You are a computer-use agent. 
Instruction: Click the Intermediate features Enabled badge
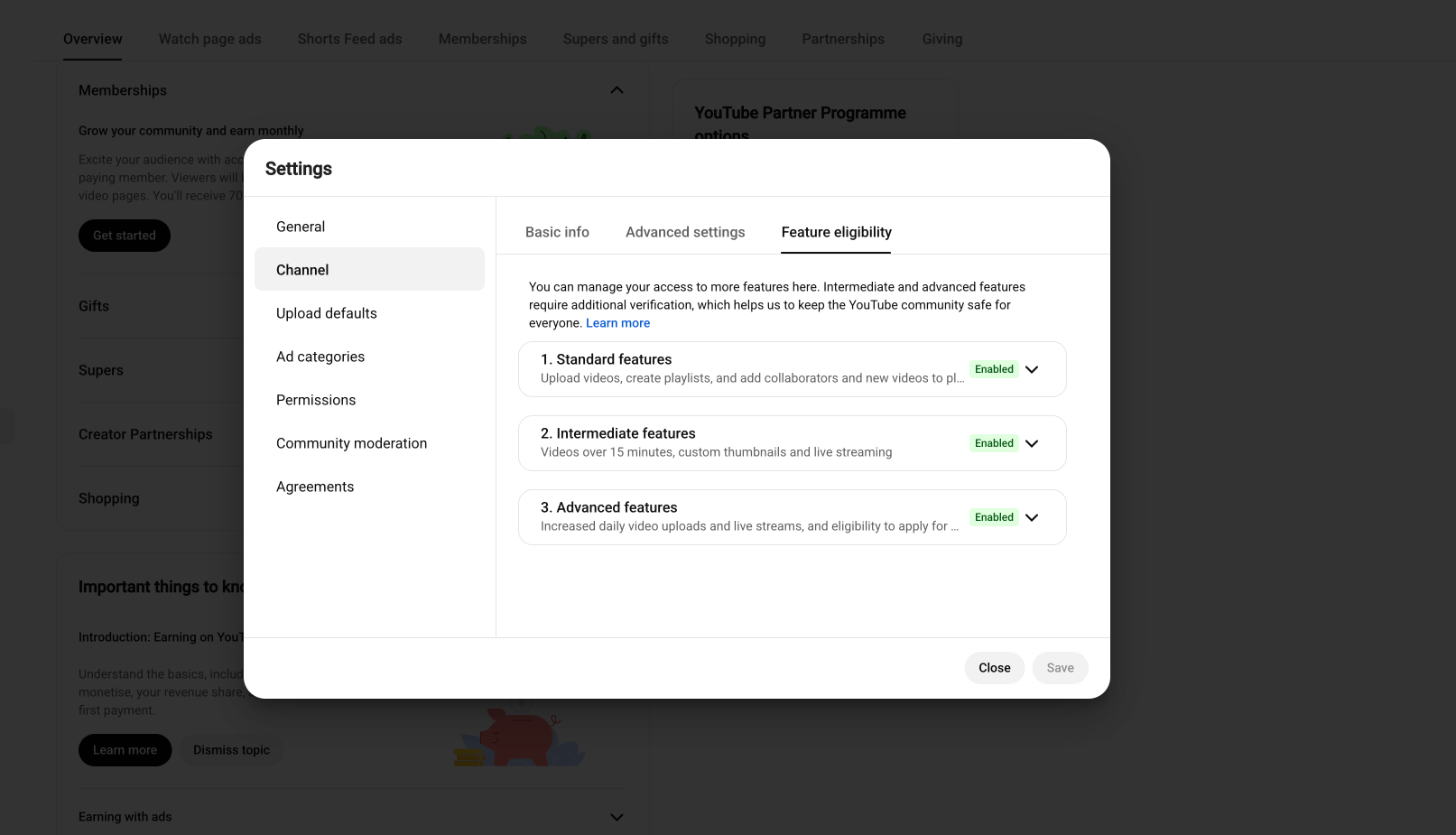click(x=994, y=443)
